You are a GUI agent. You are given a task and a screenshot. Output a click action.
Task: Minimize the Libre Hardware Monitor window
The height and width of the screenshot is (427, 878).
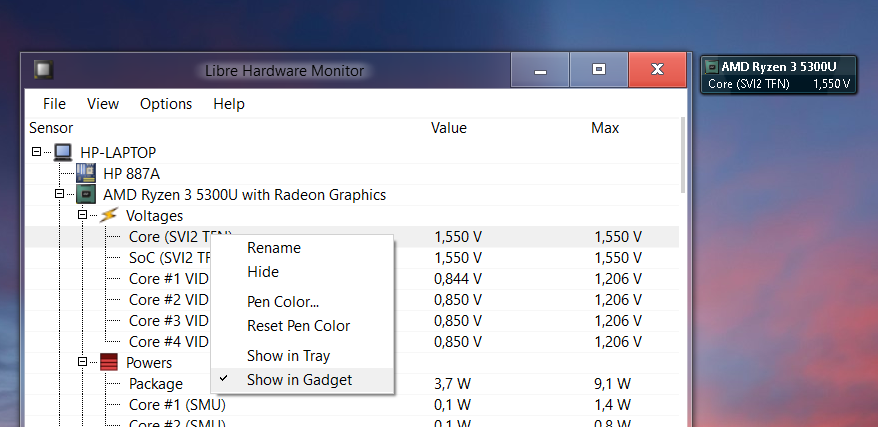click(x=540, y=70)
